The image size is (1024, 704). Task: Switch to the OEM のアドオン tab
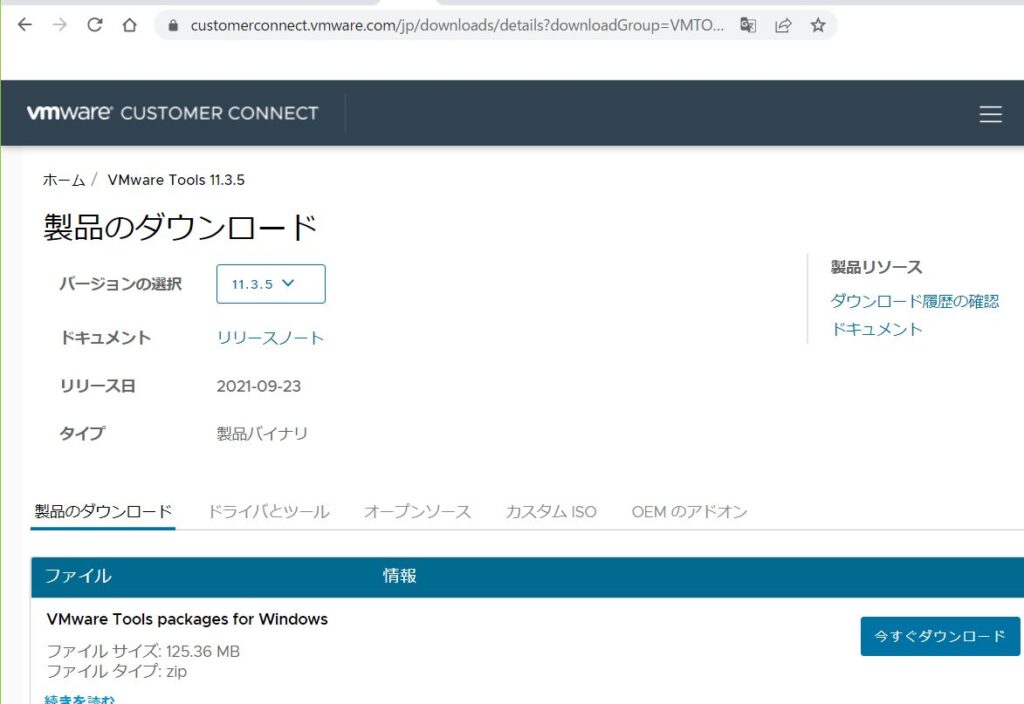(x=688, y=511)
